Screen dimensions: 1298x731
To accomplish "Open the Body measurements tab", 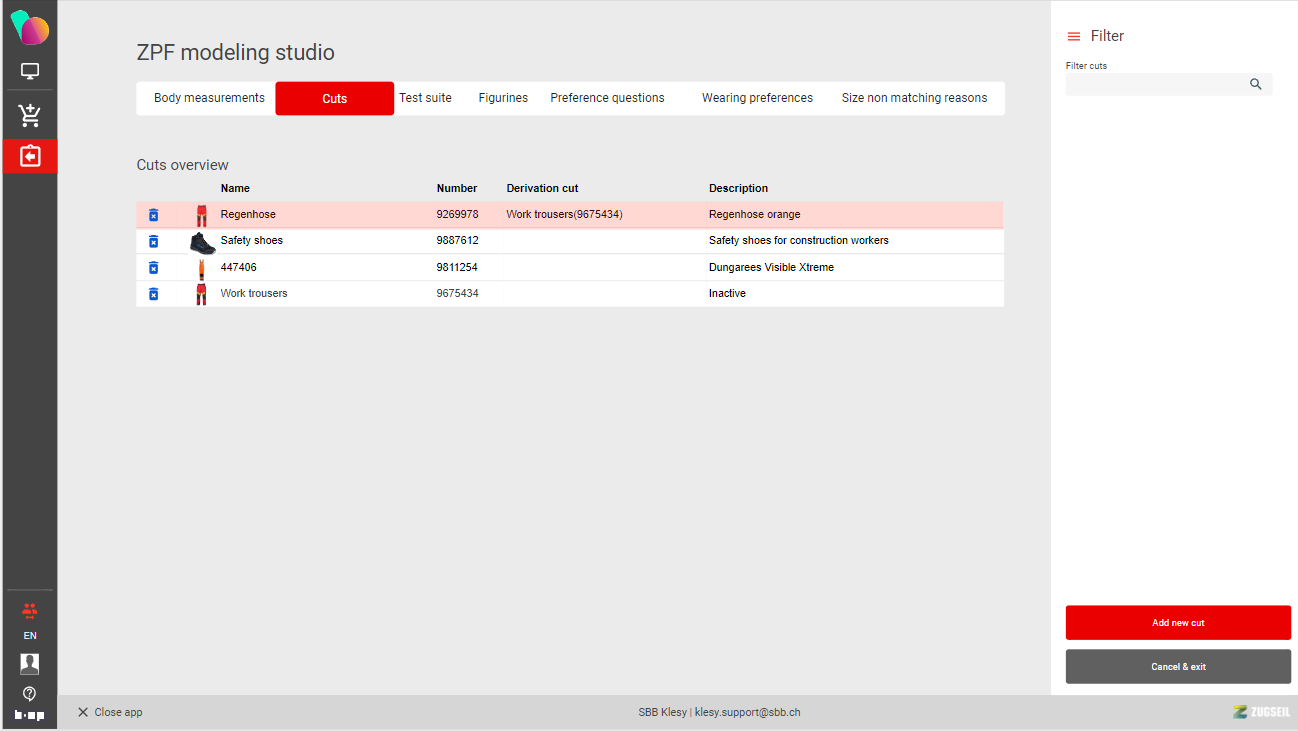I will point(209,98).
